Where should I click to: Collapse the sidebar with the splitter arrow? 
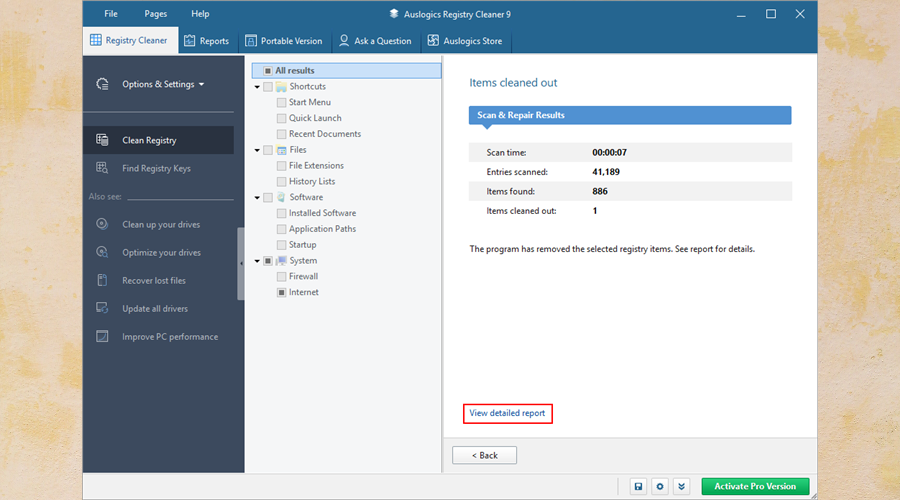tap(241, 263)
